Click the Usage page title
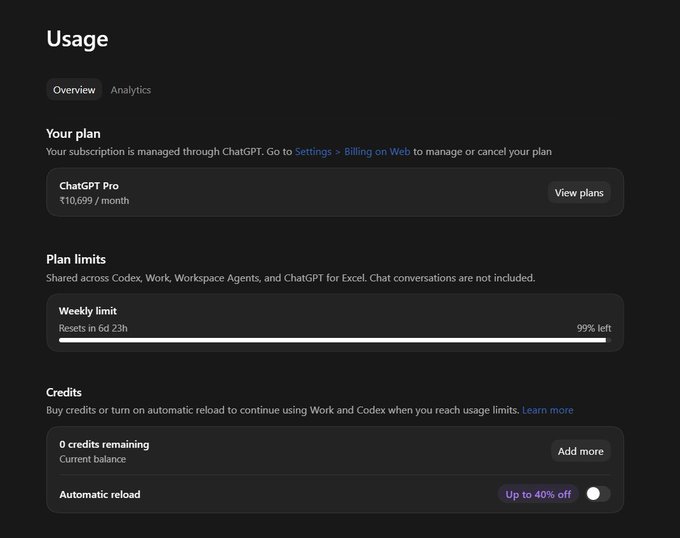Viewport: 680px width, 538px height. pos(77,39)
